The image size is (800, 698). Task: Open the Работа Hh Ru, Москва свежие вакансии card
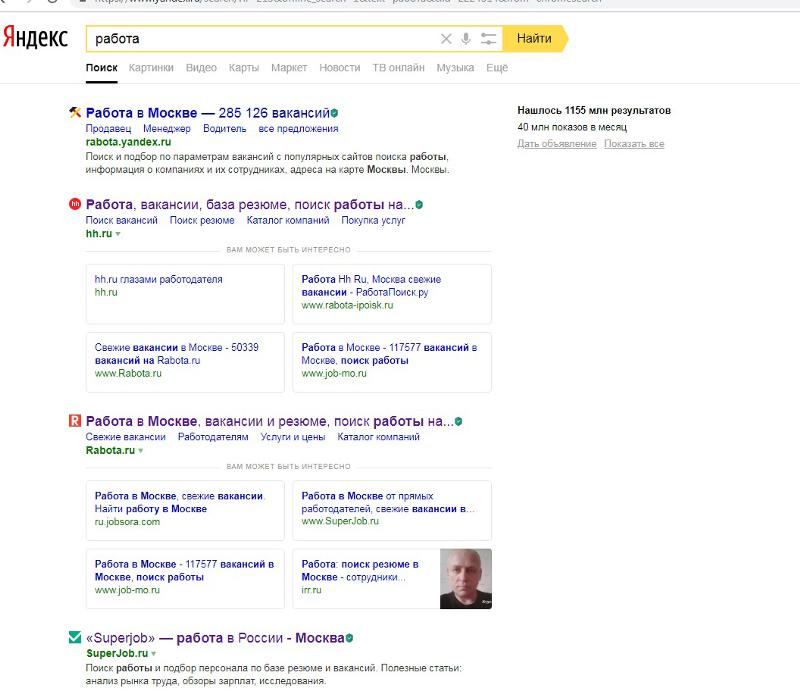tap(392, 294)
